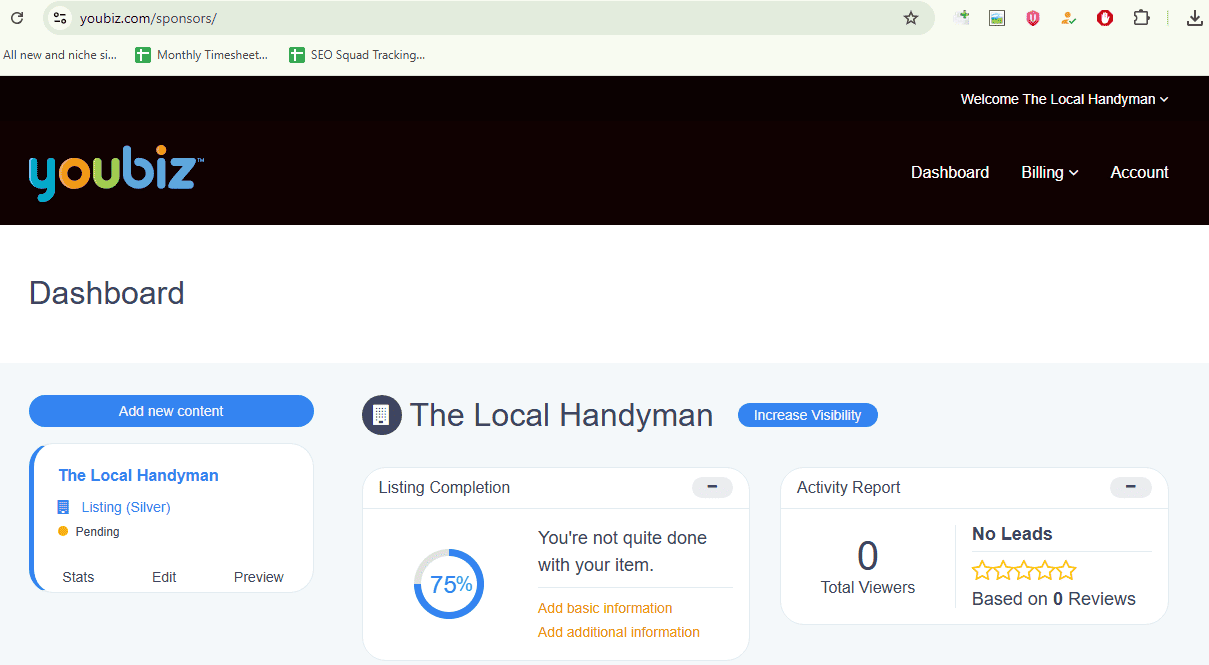The width and height of the screenshot is (1209, 665).
Task: Click the red shield extension icon
Action: point(1033,18)
